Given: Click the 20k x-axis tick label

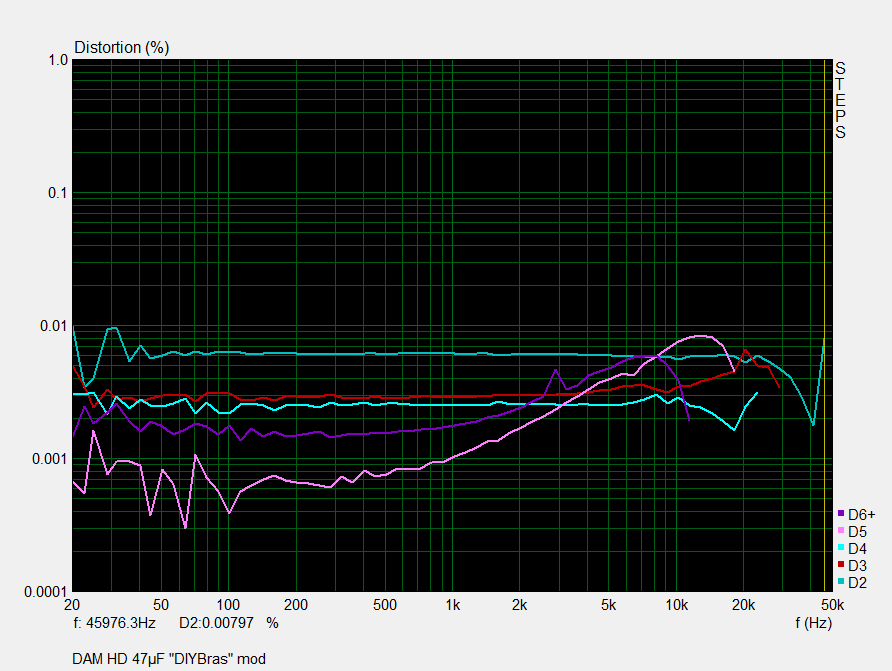Looking at the screenshot, I should [x=744, y=605].
